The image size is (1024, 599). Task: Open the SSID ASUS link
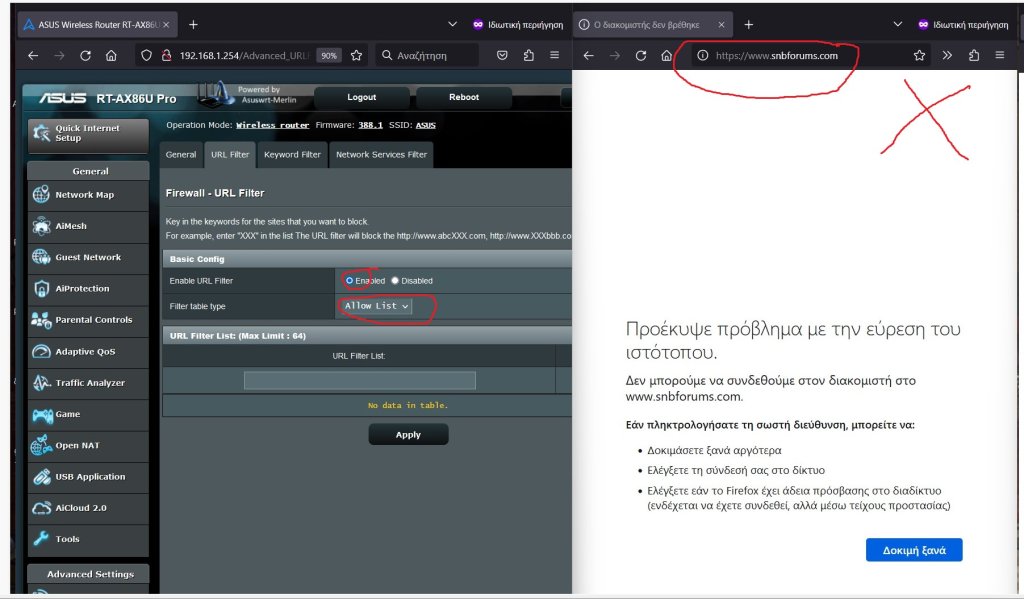[x=426, y=125]
